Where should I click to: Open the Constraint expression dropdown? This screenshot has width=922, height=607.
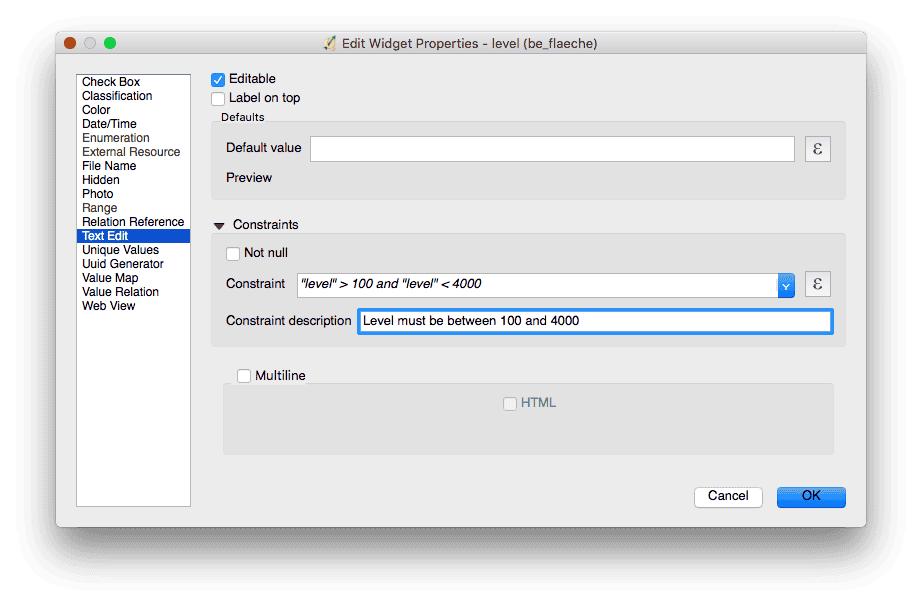[786, 285]
